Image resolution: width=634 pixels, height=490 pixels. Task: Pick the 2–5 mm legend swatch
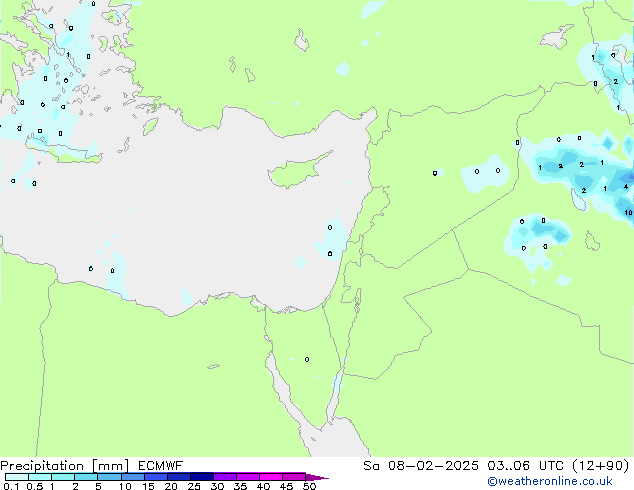click(x=86, y=477)
